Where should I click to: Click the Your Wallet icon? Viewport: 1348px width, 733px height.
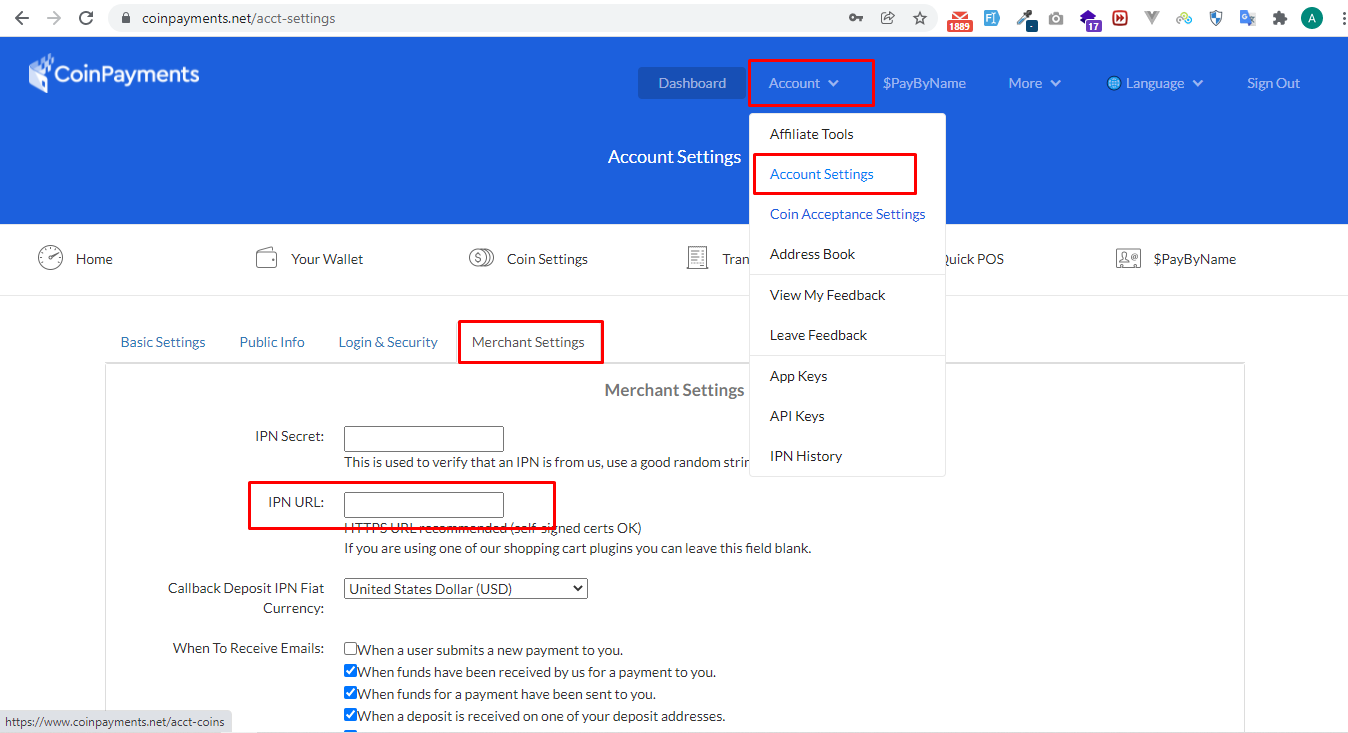[266, 258]
